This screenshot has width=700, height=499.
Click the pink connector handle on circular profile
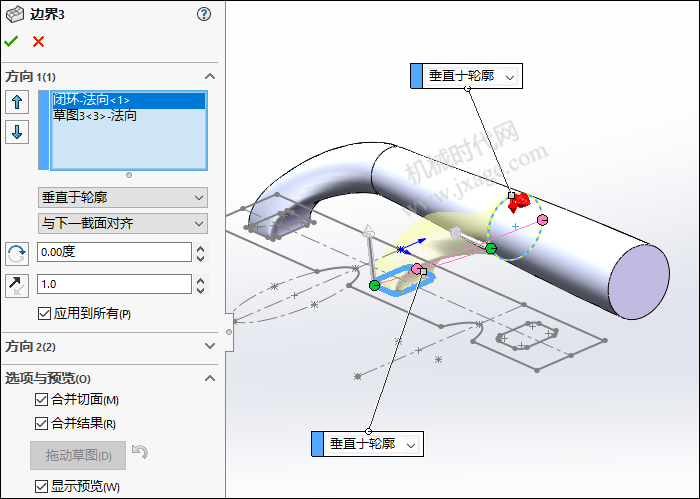542,220
